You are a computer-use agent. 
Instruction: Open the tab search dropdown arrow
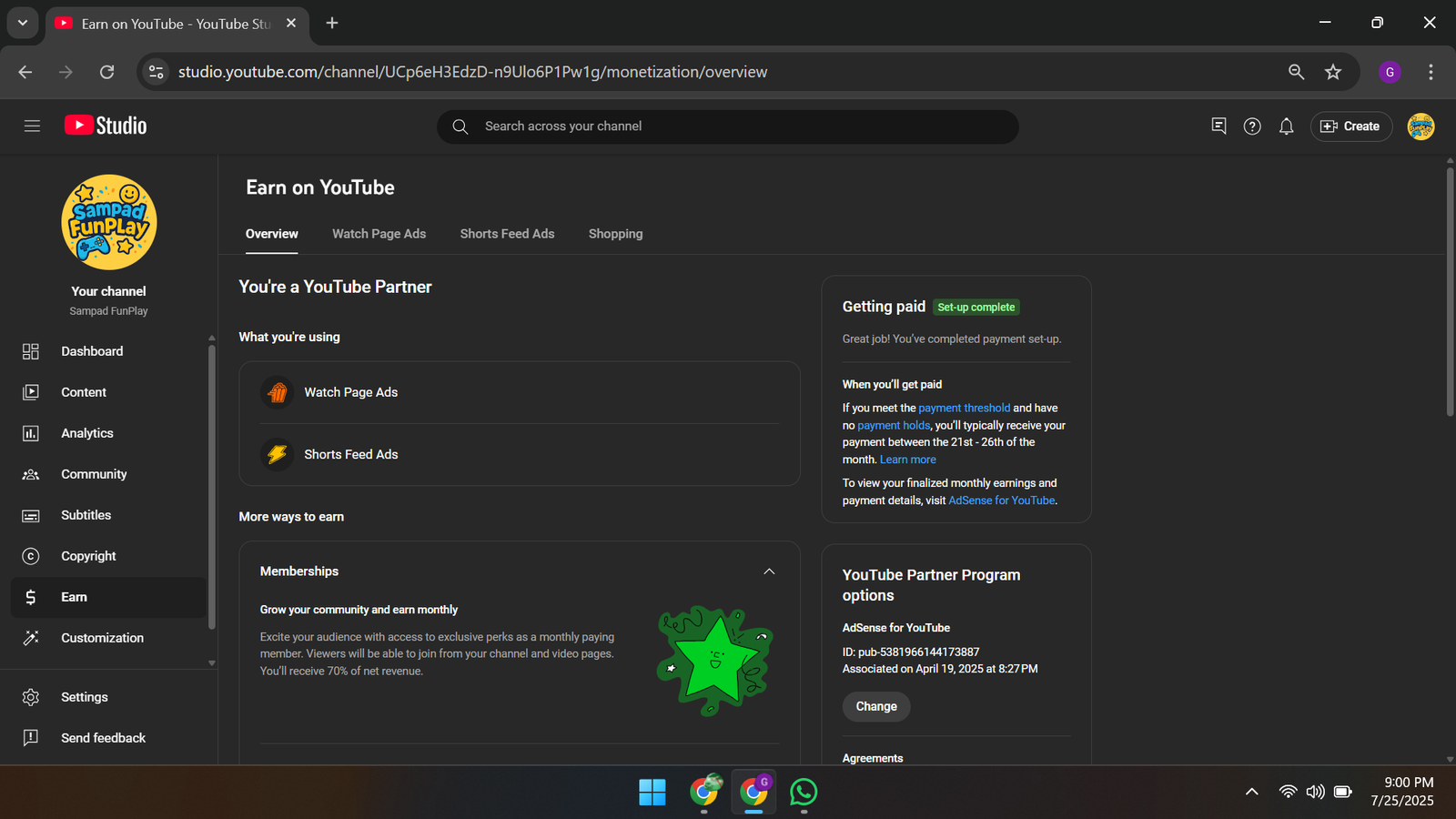(23, 23)
